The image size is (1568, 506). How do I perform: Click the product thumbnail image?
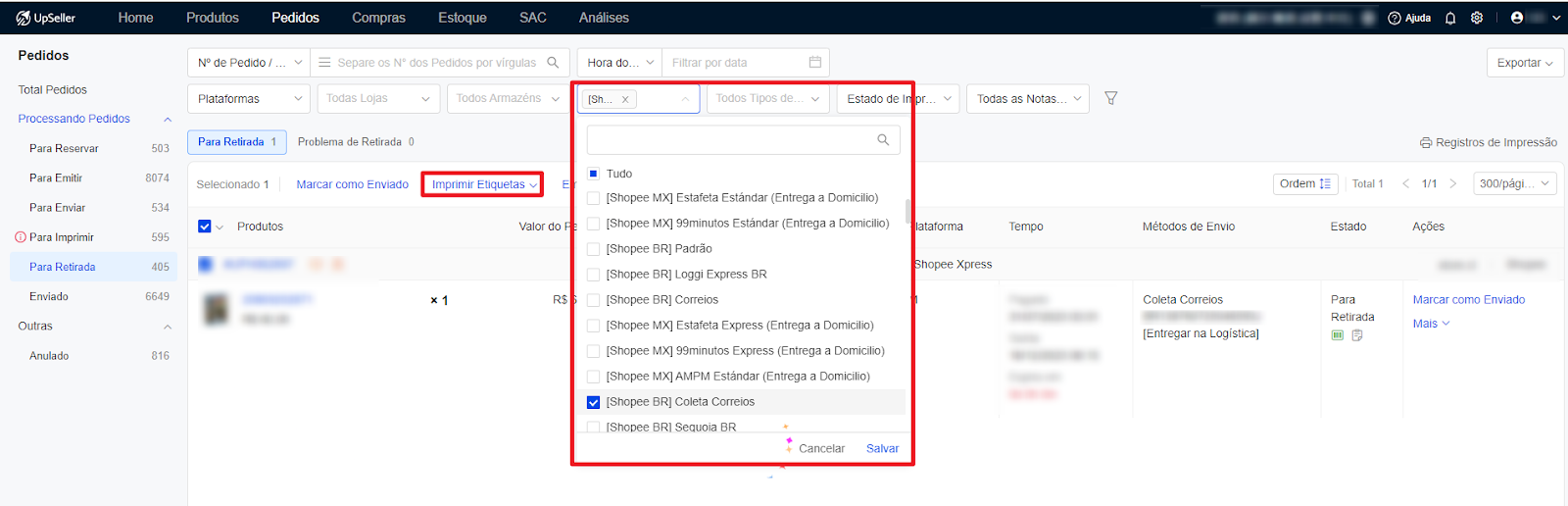(216, 309)
